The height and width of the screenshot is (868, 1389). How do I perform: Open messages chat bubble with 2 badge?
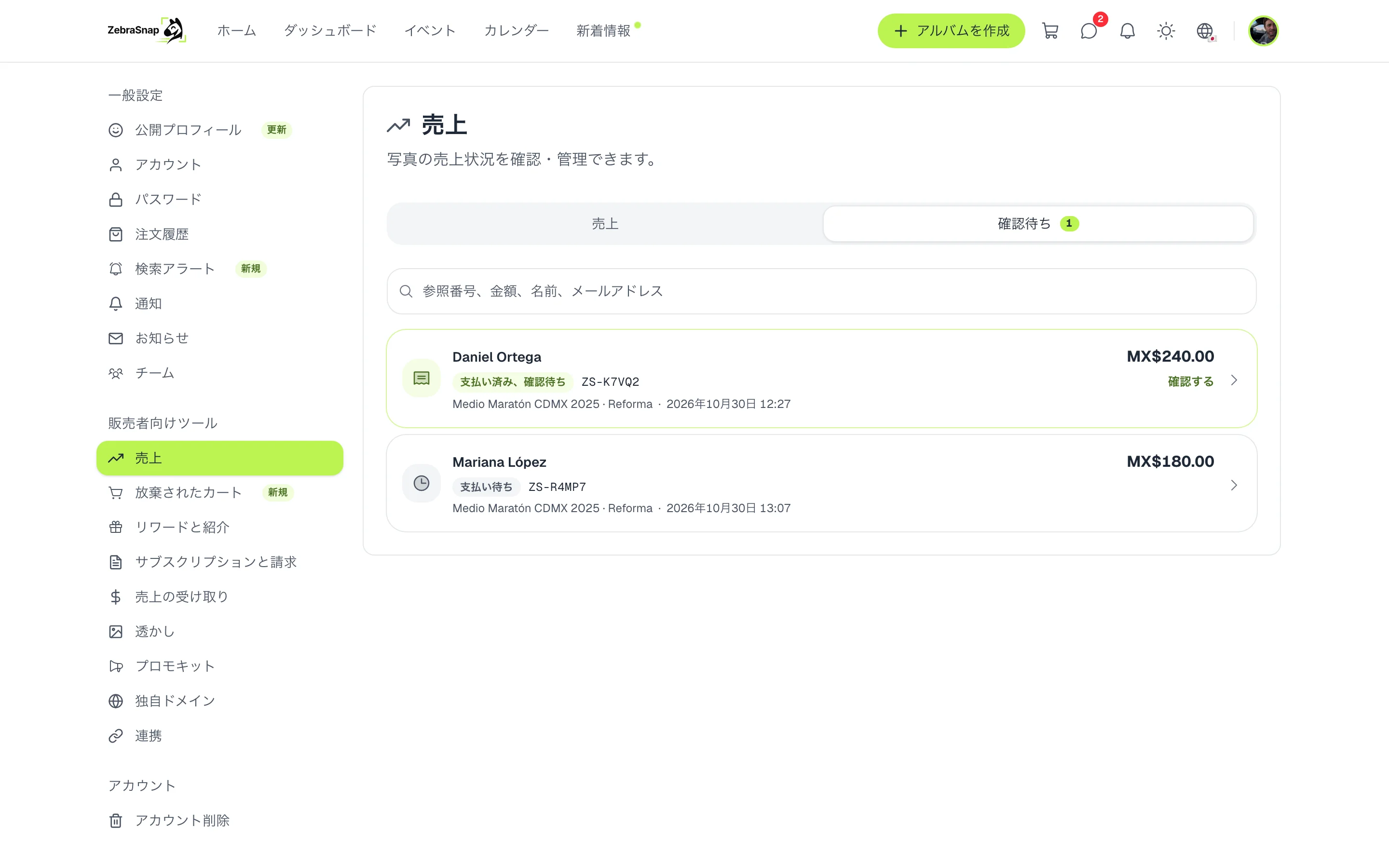click(x=1089, y=31)
